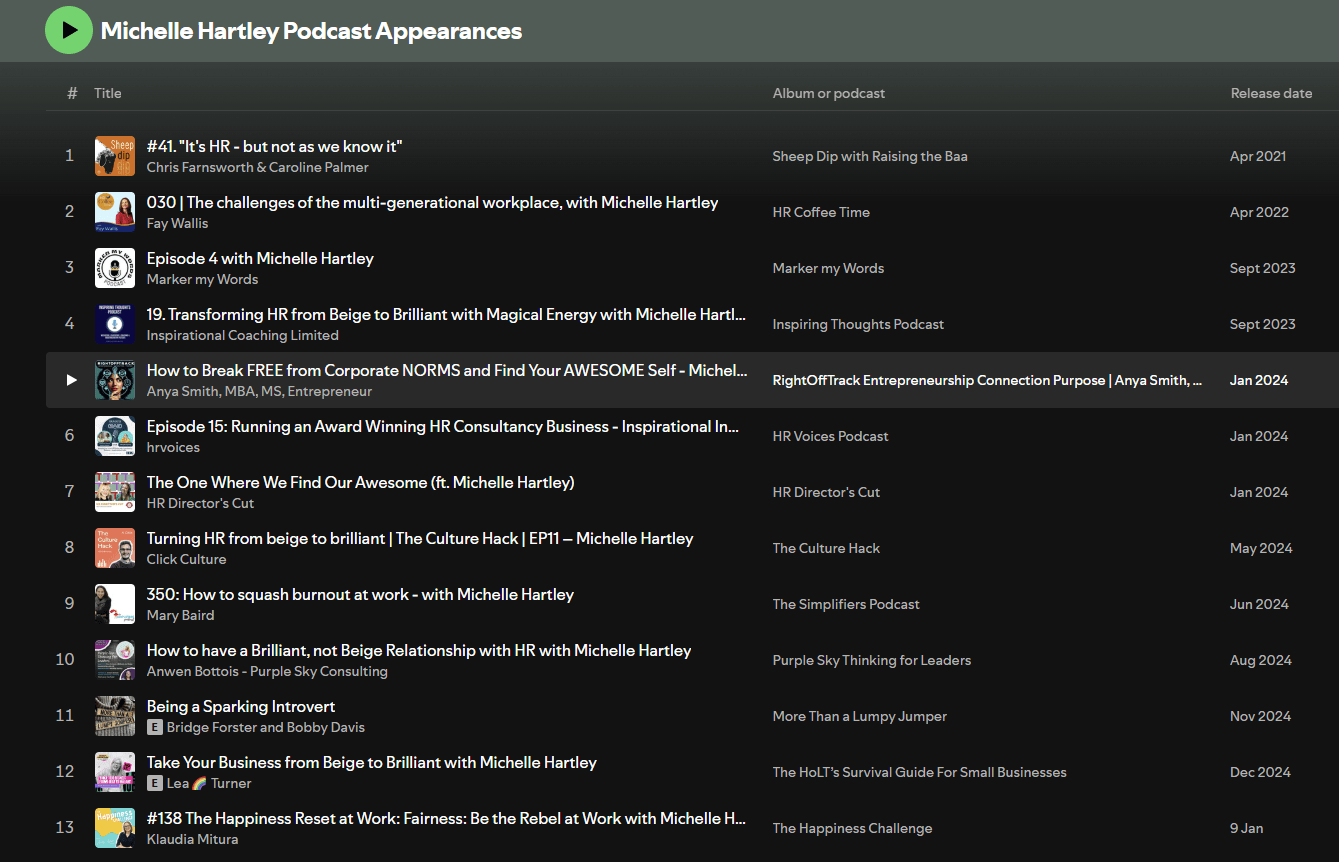The width and height of the screenshot is (1339, 862).
Task: Open Sheep Dip with Raising the Baa podcast
Action: (x=870, y=156)
